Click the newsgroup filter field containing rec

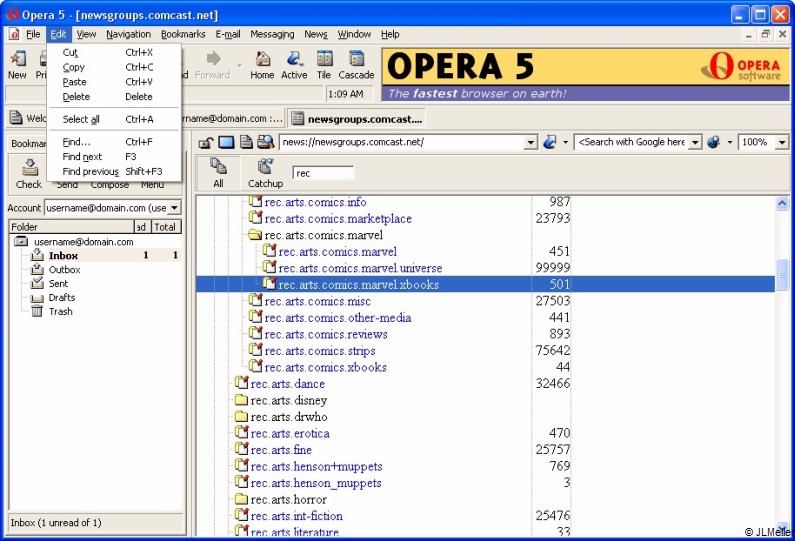click(323, 173)
